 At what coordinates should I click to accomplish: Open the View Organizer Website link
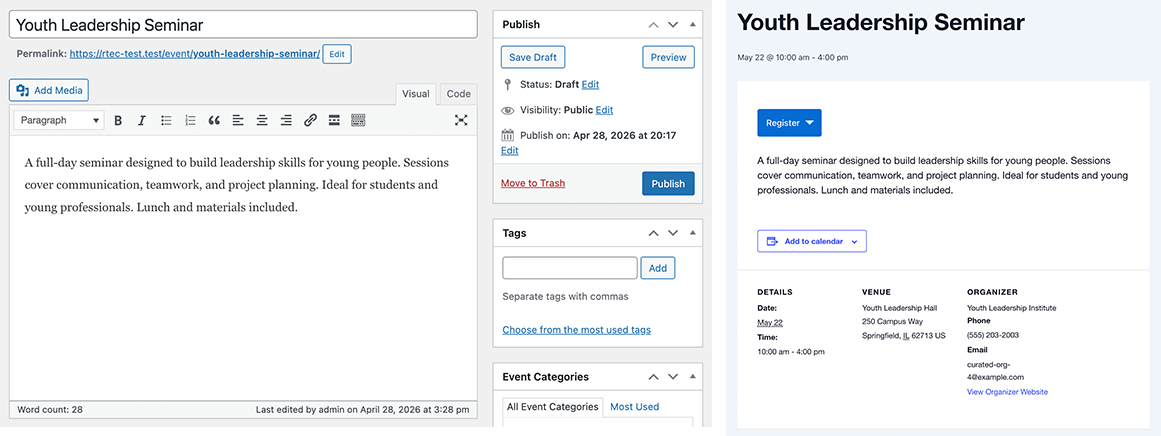(1007, 392)
